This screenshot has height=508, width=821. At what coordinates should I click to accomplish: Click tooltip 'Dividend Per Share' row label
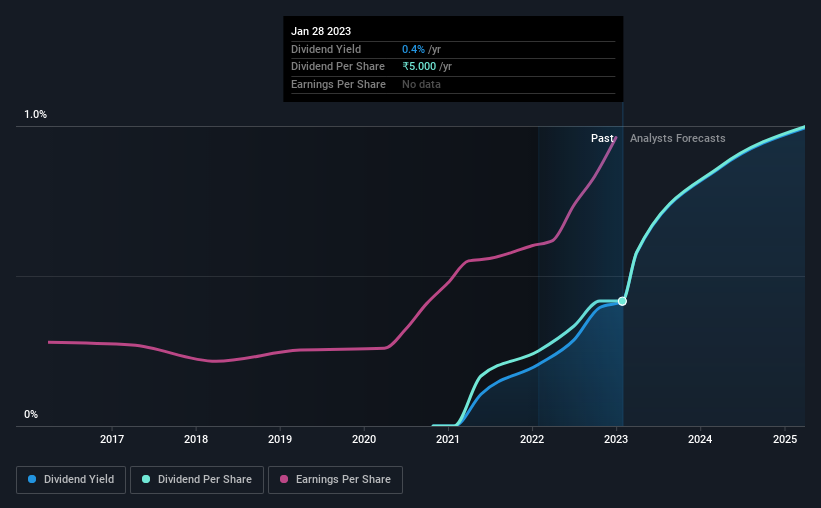coord(338,67)
